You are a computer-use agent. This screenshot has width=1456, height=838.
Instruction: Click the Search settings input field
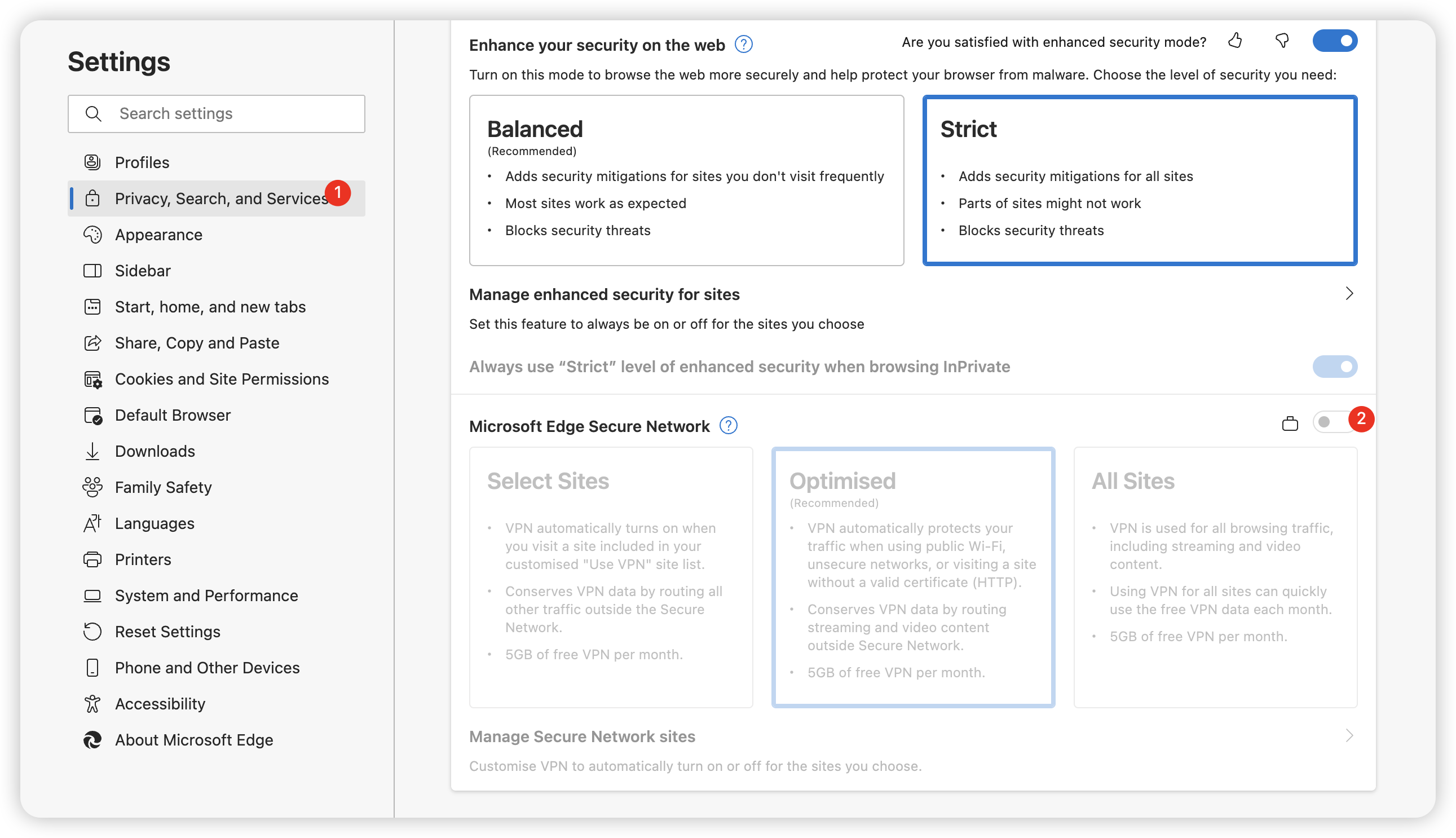point(217,114)
